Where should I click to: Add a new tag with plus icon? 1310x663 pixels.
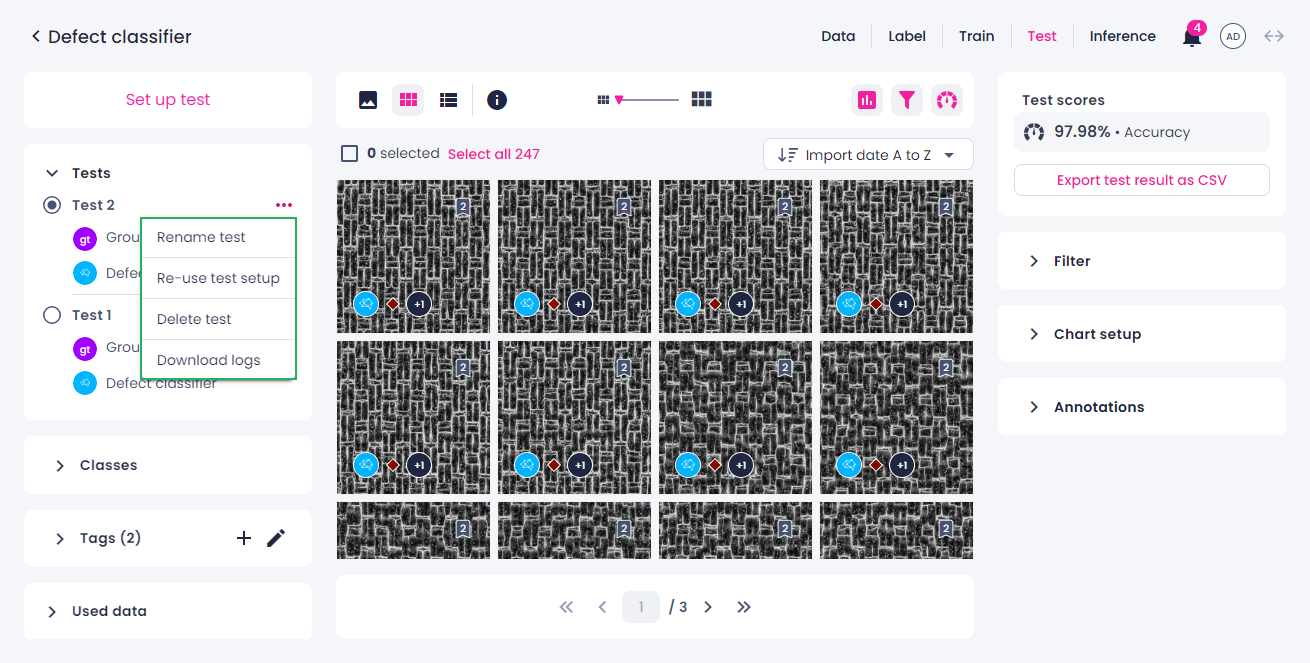point(244,538)
